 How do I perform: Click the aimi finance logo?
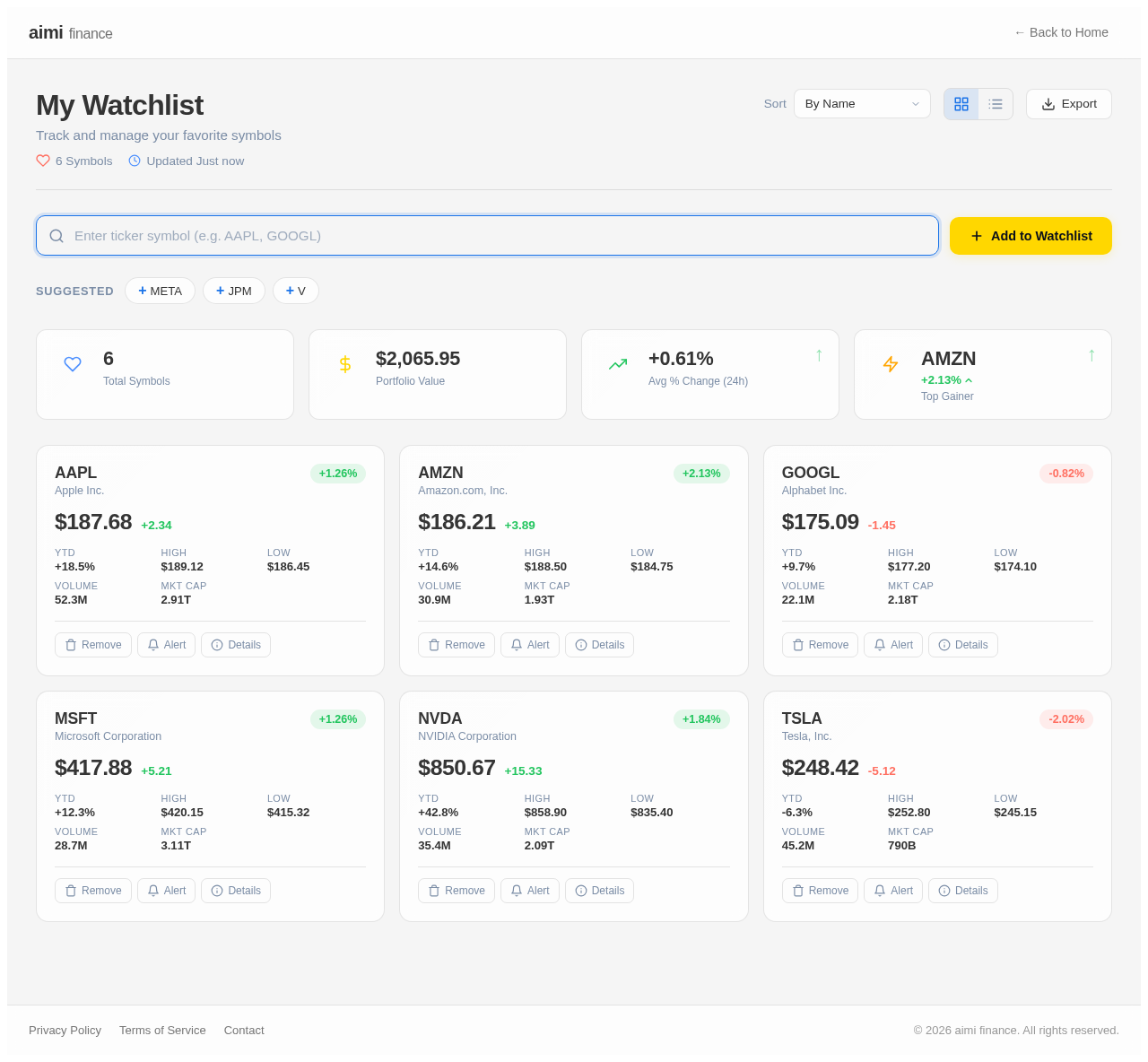click(x=71, y=33)
